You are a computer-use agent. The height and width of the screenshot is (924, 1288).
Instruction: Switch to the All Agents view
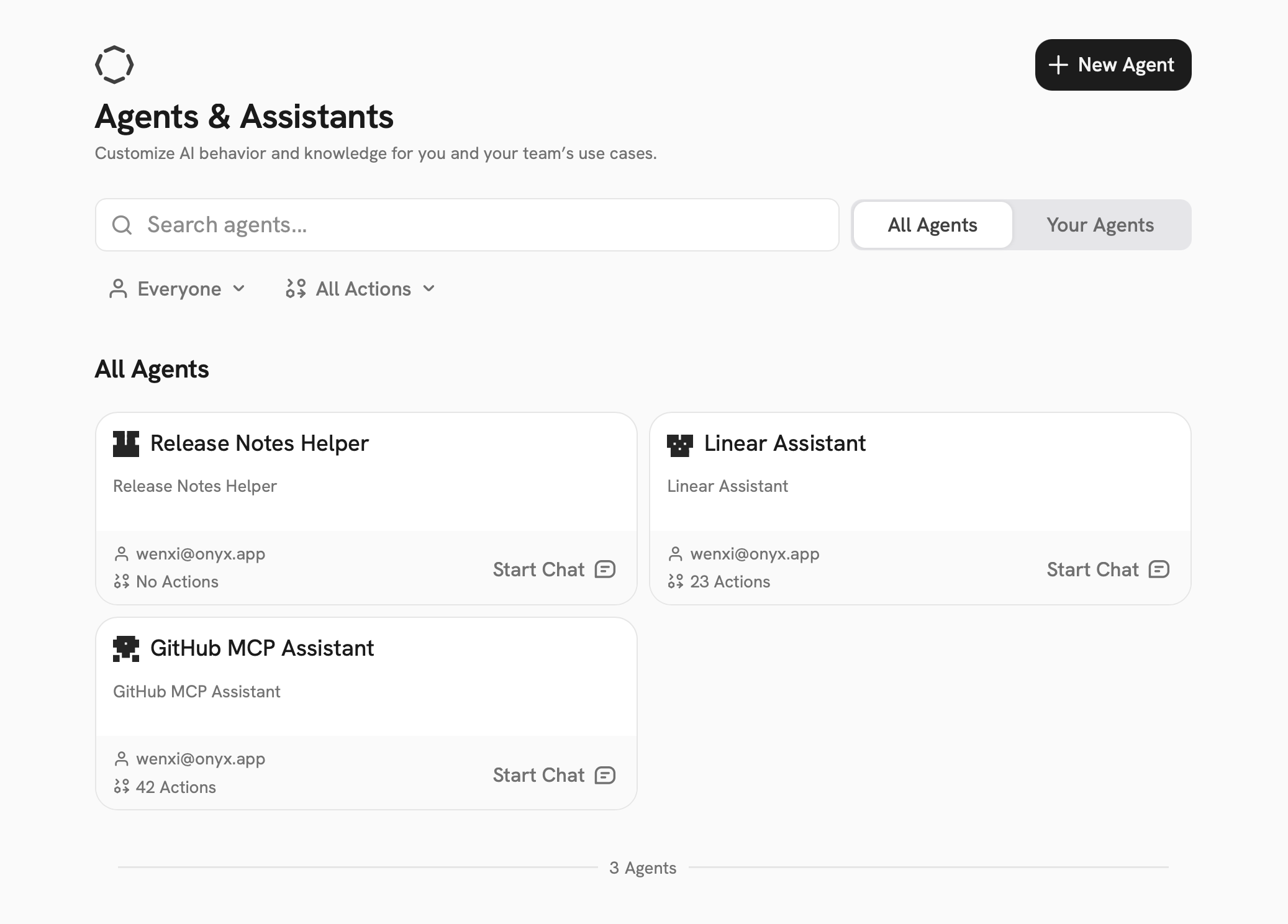click(932, 225)
